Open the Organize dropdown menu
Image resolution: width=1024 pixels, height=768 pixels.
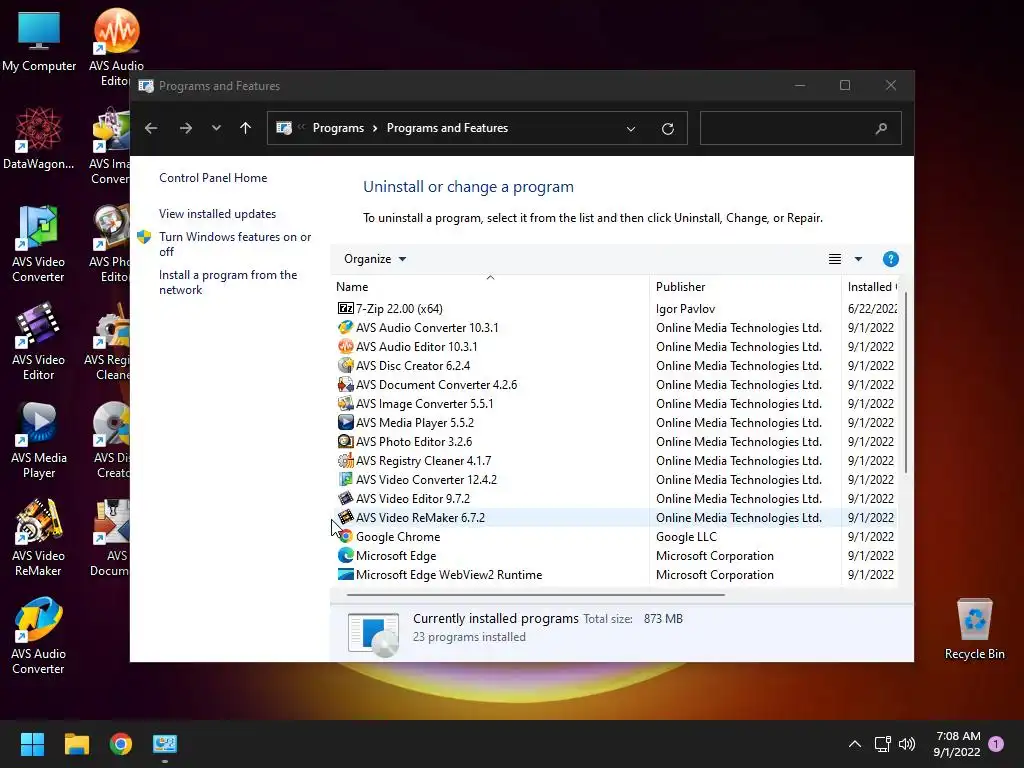click(x=375, y=259)
